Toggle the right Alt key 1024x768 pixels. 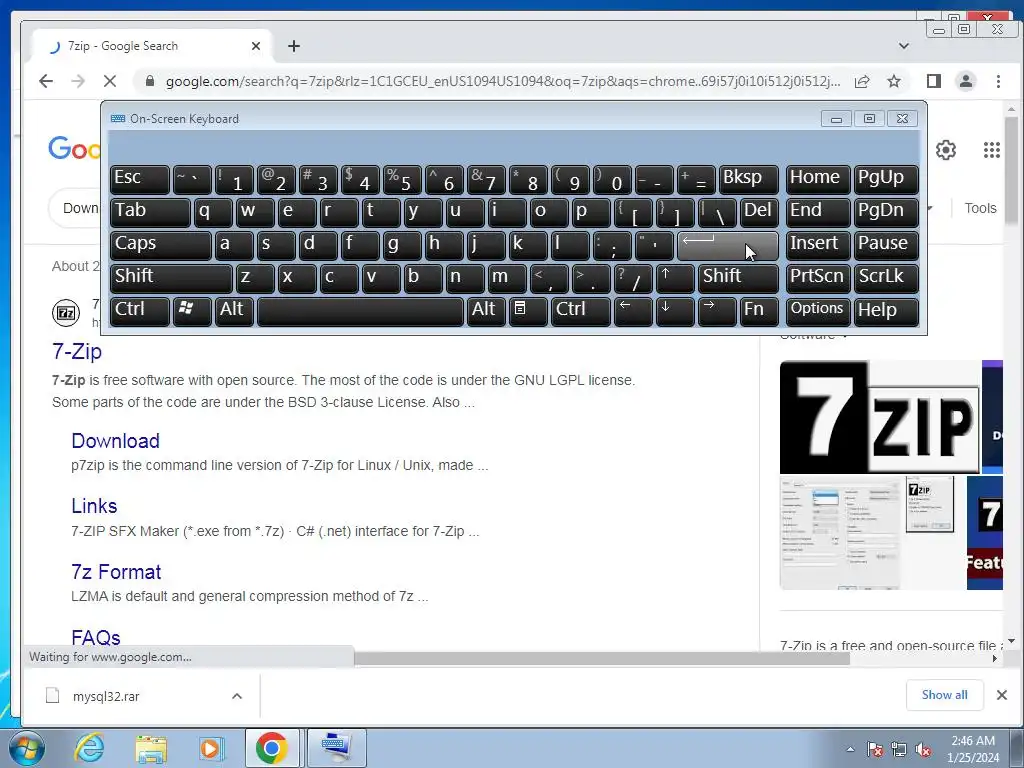(x=486, y=311)
